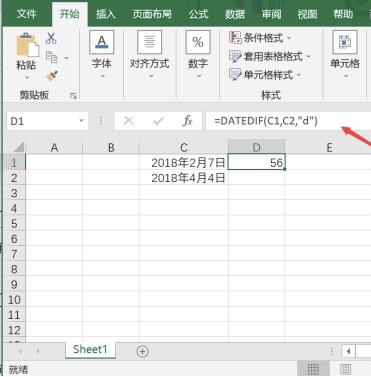Expand the Paste dropdown arrow

click(x=27, y=77)
